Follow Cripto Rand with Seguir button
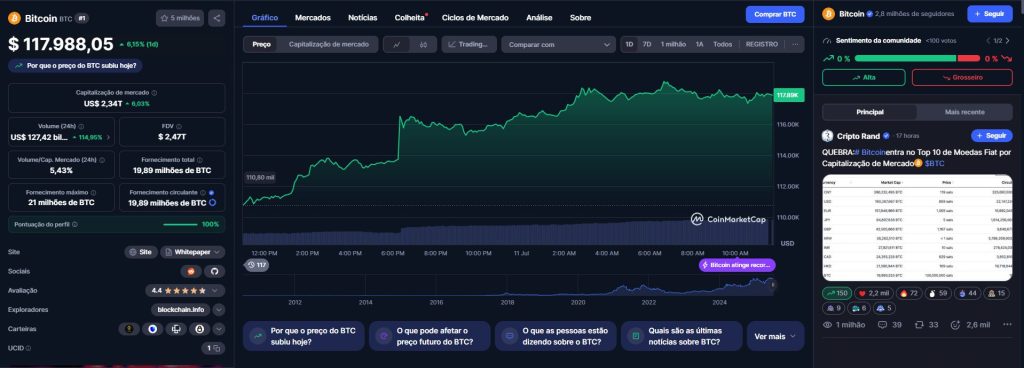 [x=991, y=136]
